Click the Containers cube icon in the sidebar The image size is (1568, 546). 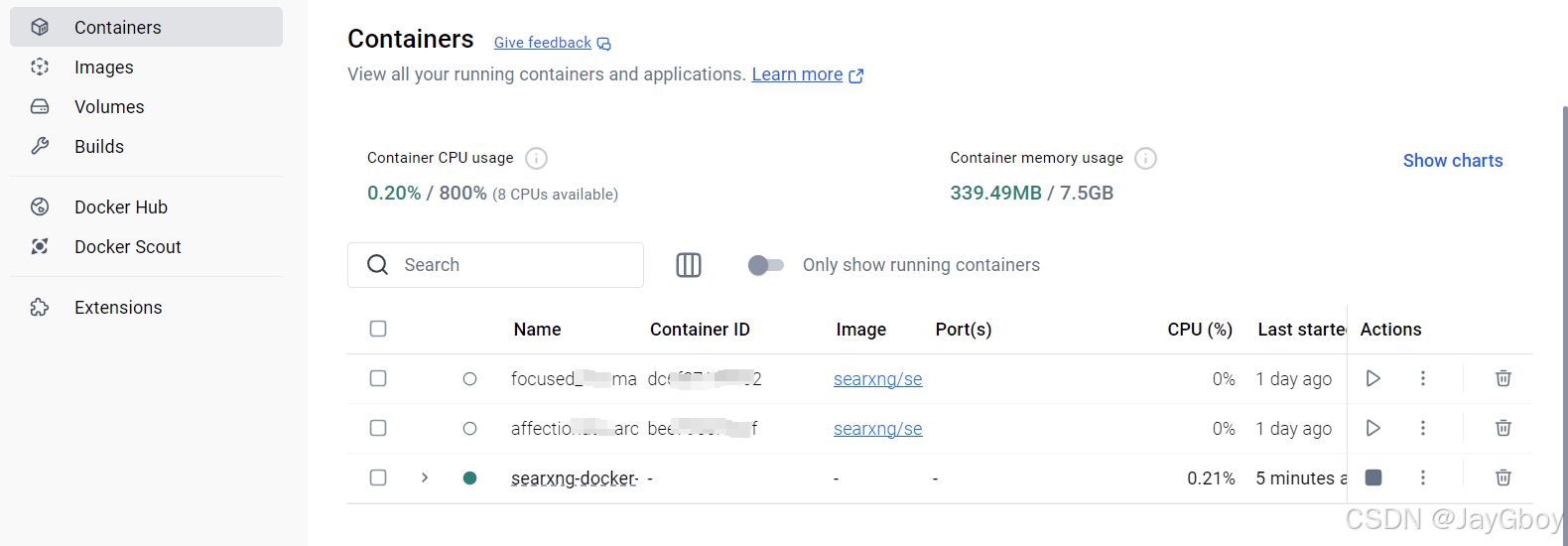(40, 27)
